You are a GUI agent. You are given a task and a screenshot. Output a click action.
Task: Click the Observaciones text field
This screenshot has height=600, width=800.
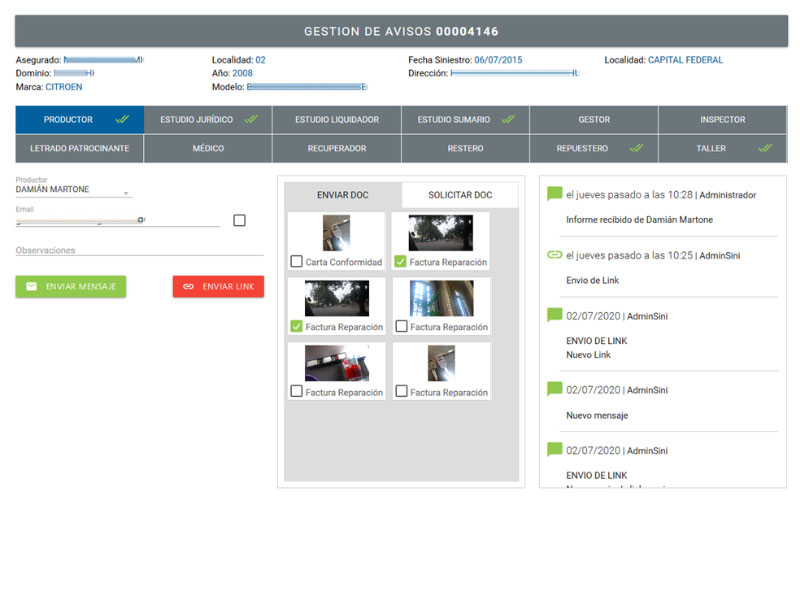(x=139, y=250)
